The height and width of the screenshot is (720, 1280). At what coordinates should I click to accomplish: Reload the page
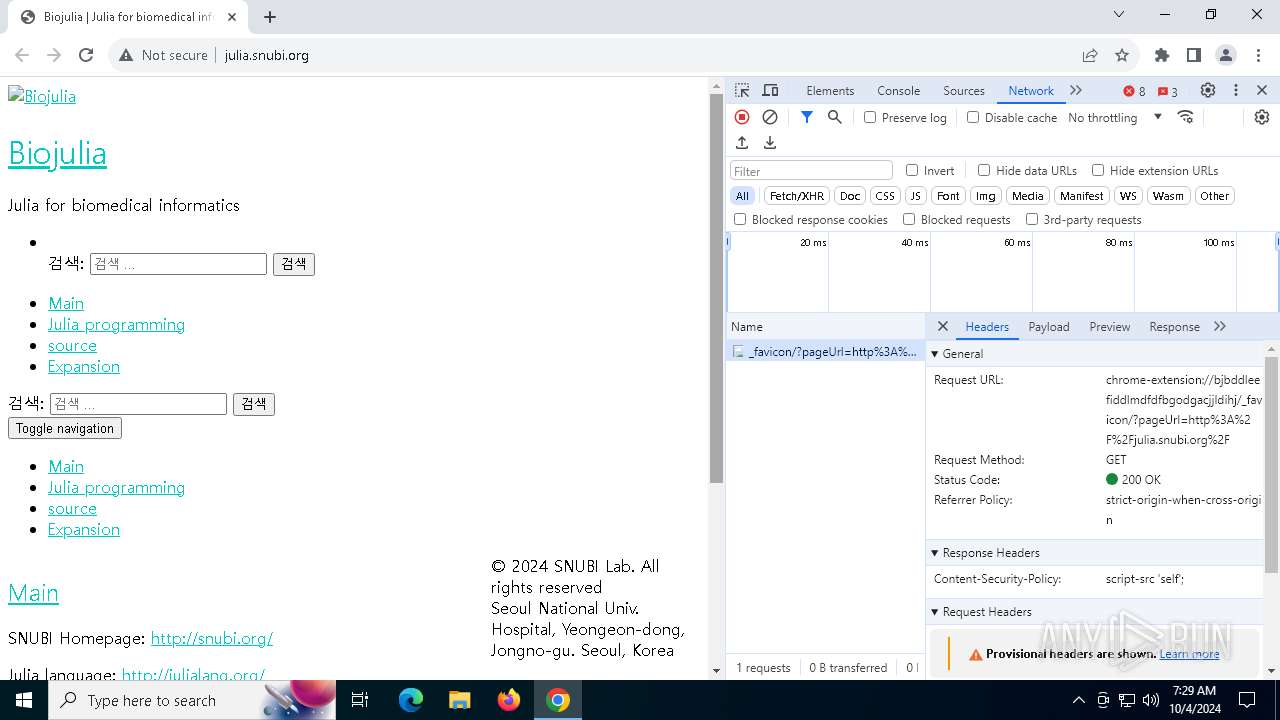pyautogui.click(x=86, y=55)
